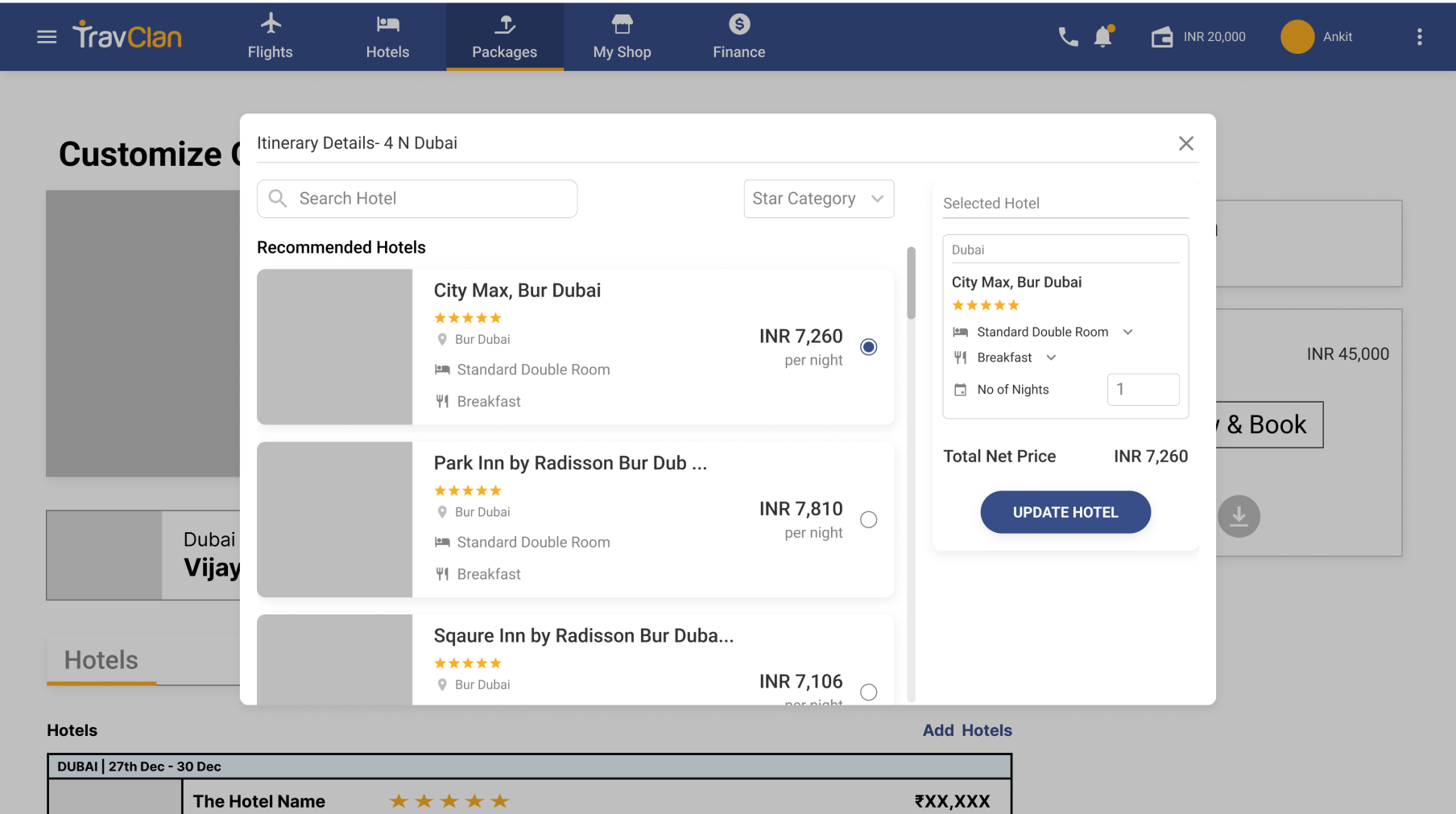This screenshot has width=1456, height=814.
Task: Click the hotel list scrollbar
Action: (x=911, y=283)
